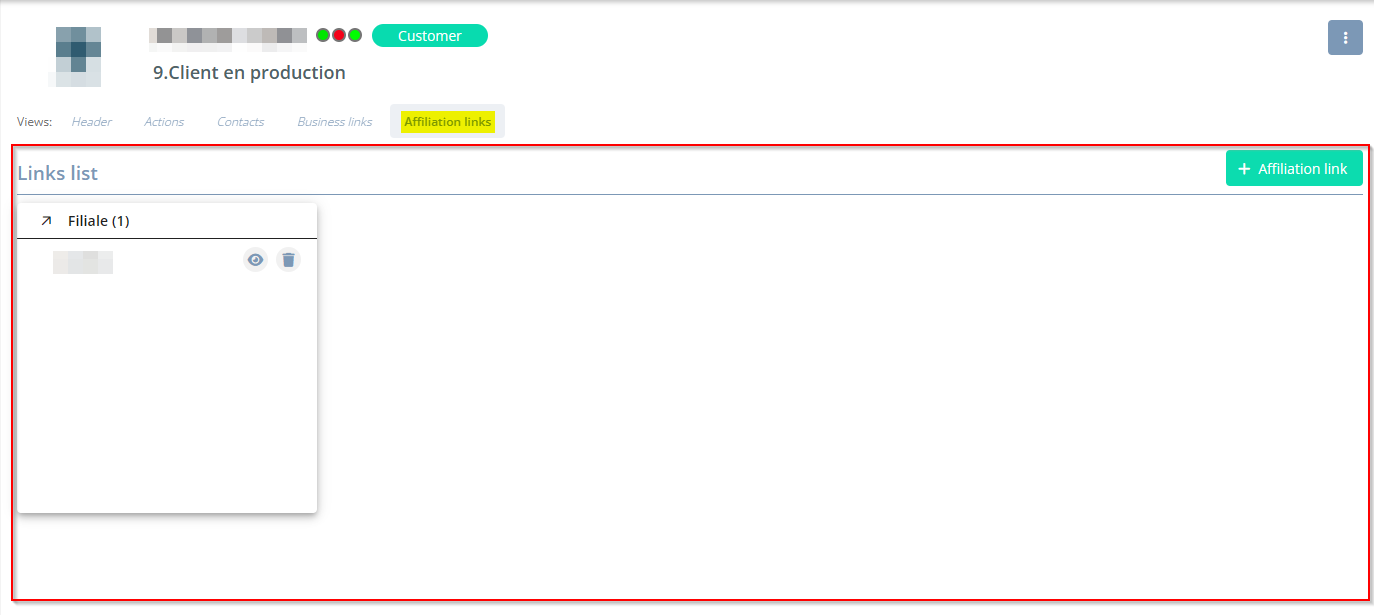Expand the Filiale (1) group header
The image size is (1374, 615).
[98, 221]
